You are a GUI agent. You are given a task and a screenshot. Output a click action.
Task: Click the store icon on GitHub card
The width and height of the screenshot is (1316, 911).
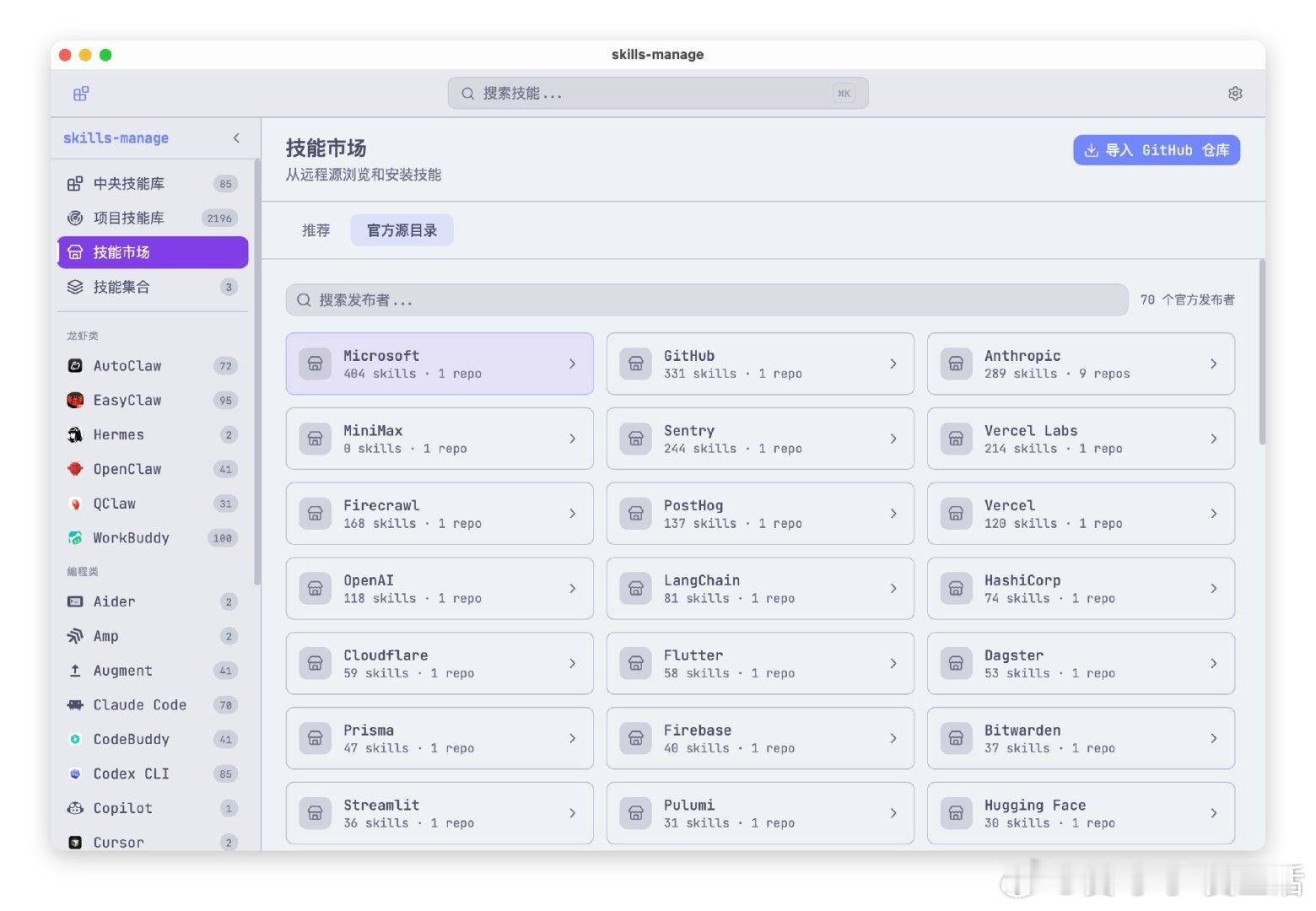click(x=636, y=364)
